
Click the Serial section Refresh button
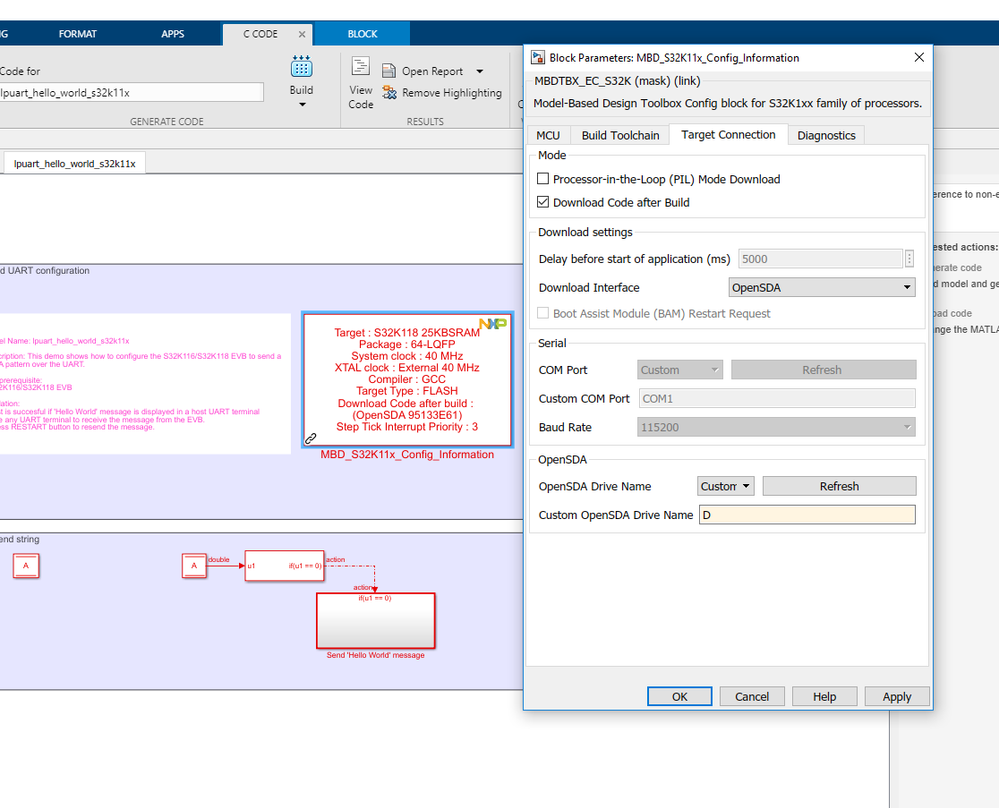click(823, 370)
